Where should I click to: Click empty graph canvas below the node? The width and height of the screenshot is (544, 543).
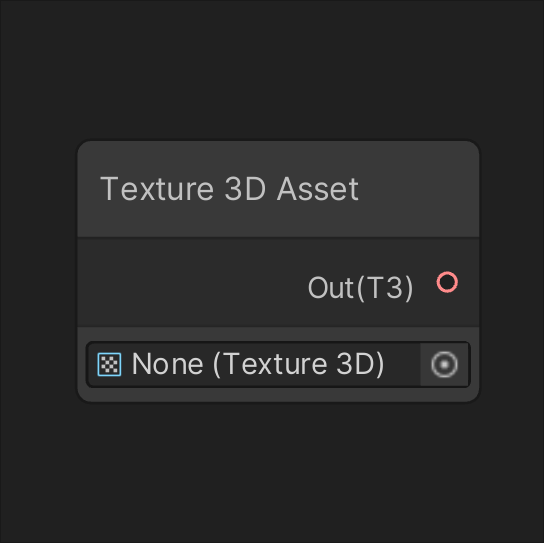pos(272,472)
